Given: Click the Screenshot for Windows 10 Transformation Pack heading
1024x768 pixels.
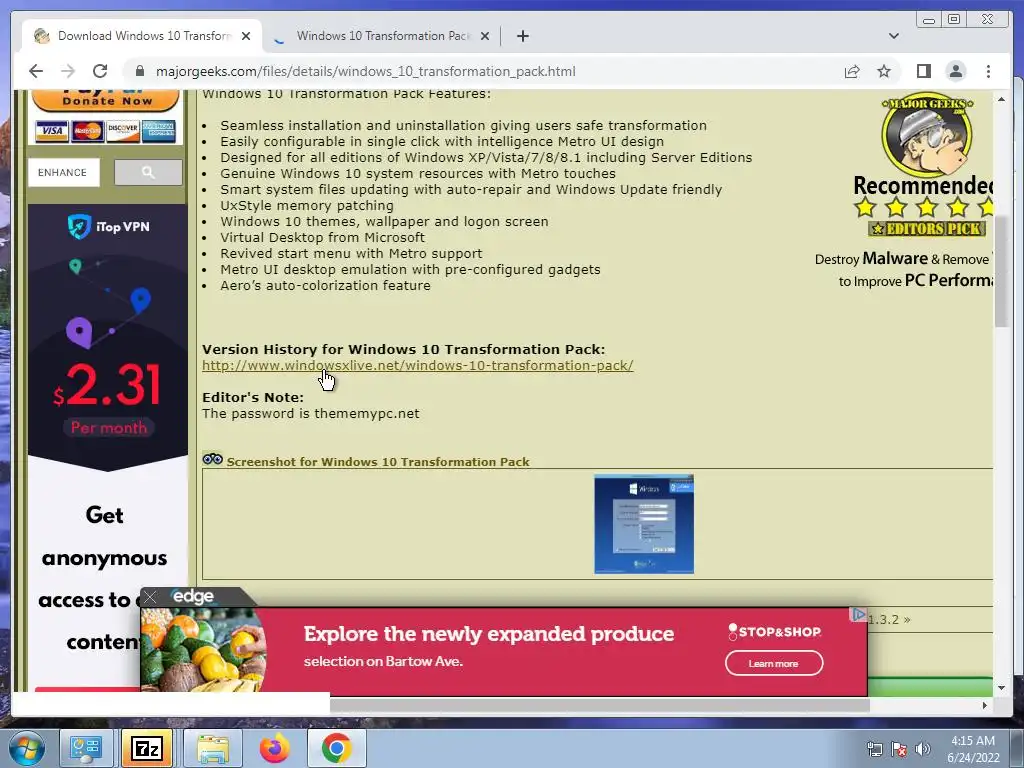Looking at the screenshot, I should 377,462.
